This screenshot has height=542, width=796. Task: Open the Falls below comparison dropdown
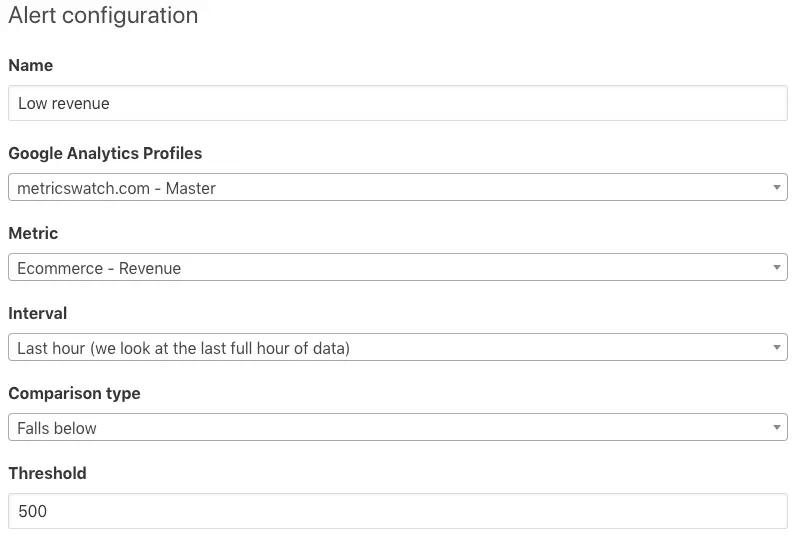click(397, 428)
